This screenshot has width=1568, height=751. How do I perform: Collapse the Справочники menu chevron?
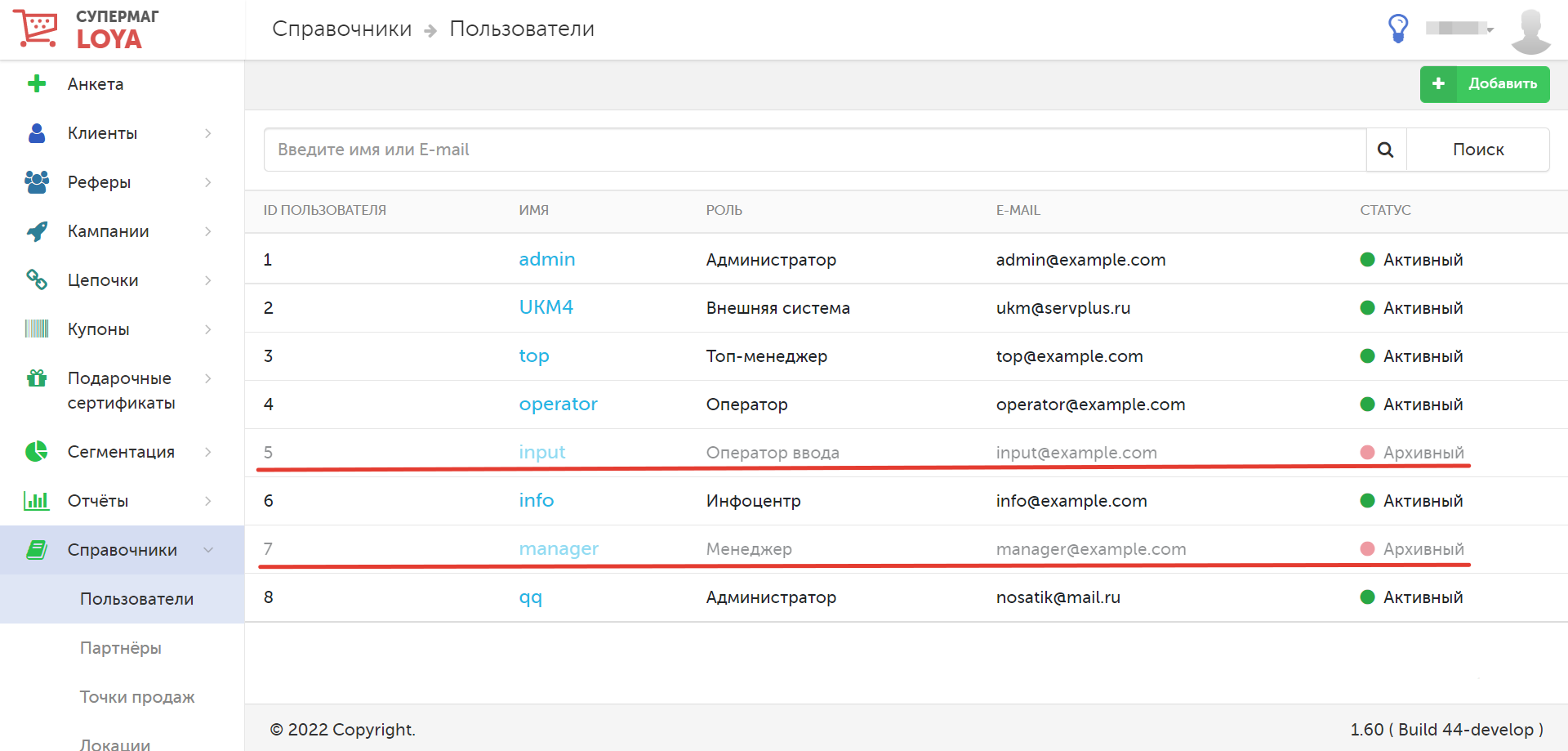pos(208,550)
